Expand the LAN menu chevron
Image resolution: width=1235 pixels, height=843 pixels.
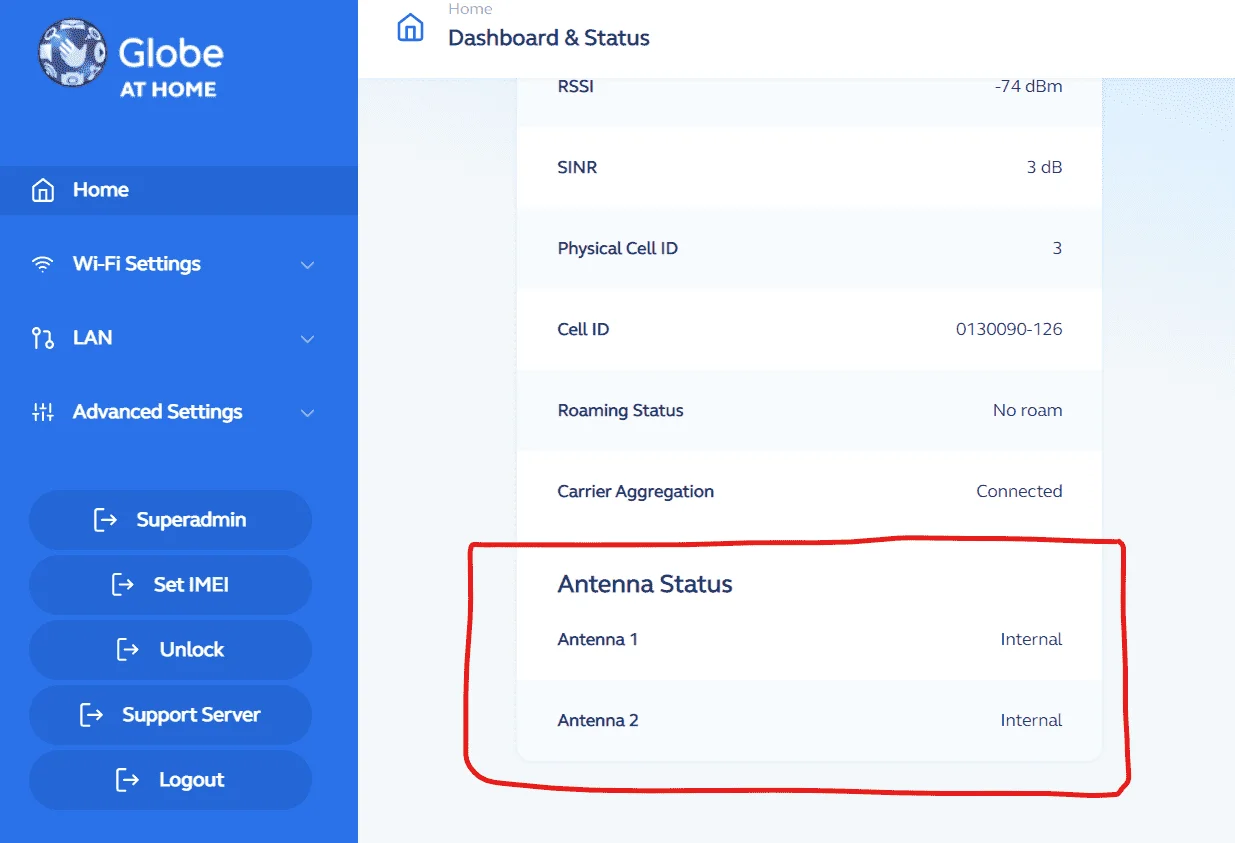coord(308,339)
